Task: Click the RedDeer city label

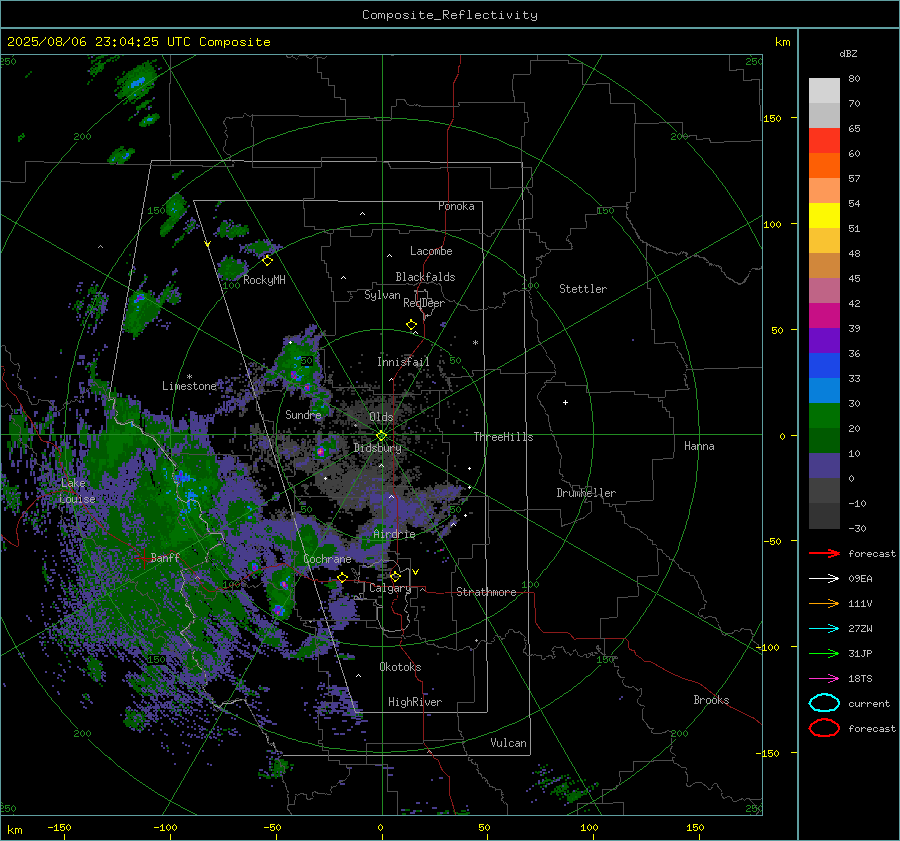Action: [424, 303]
